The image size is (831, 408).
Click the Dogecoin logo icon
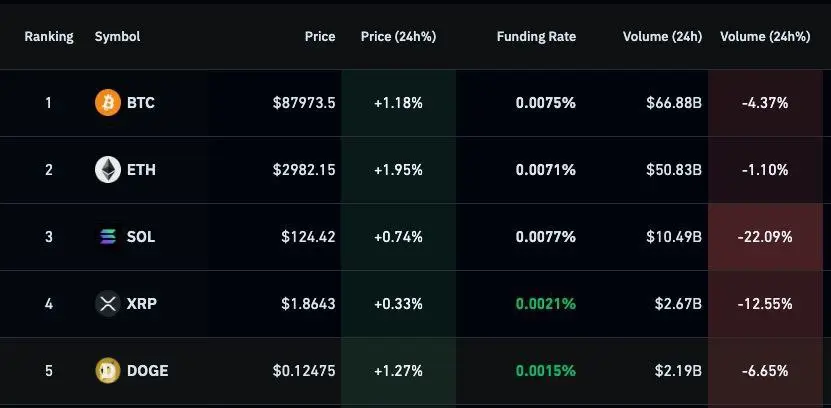(107, 371)
